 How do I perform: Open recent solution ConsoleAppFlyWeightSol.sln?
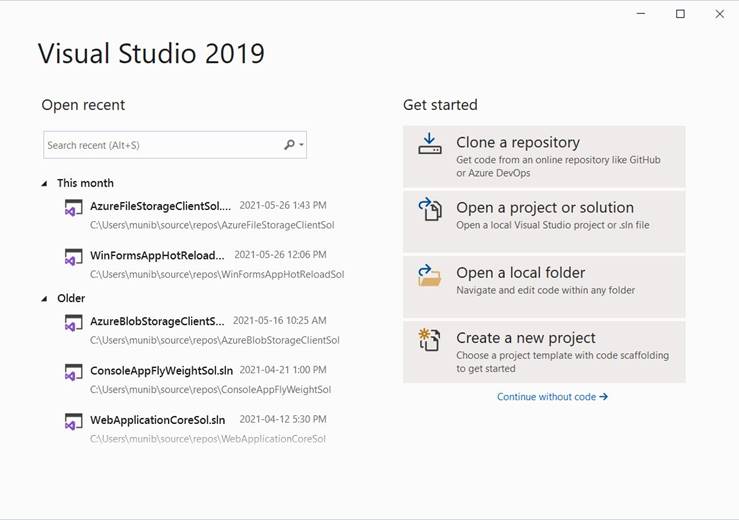pos(160,371)
